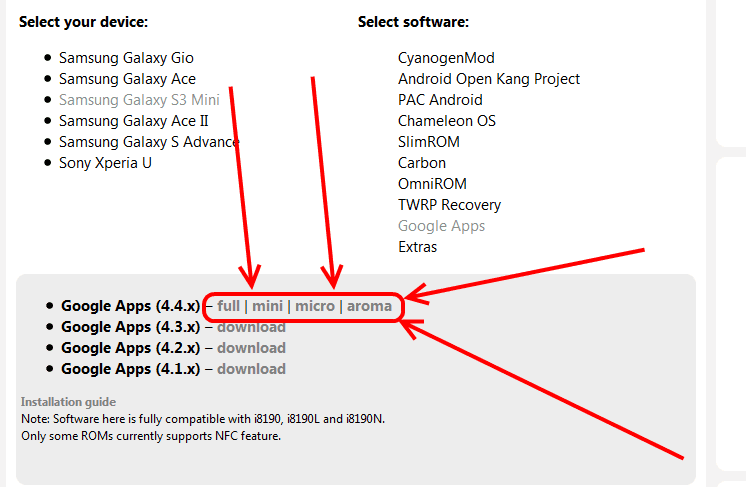This screenshot has height=487, width=746.
Task: Open Extras software category
Action: 417,247
